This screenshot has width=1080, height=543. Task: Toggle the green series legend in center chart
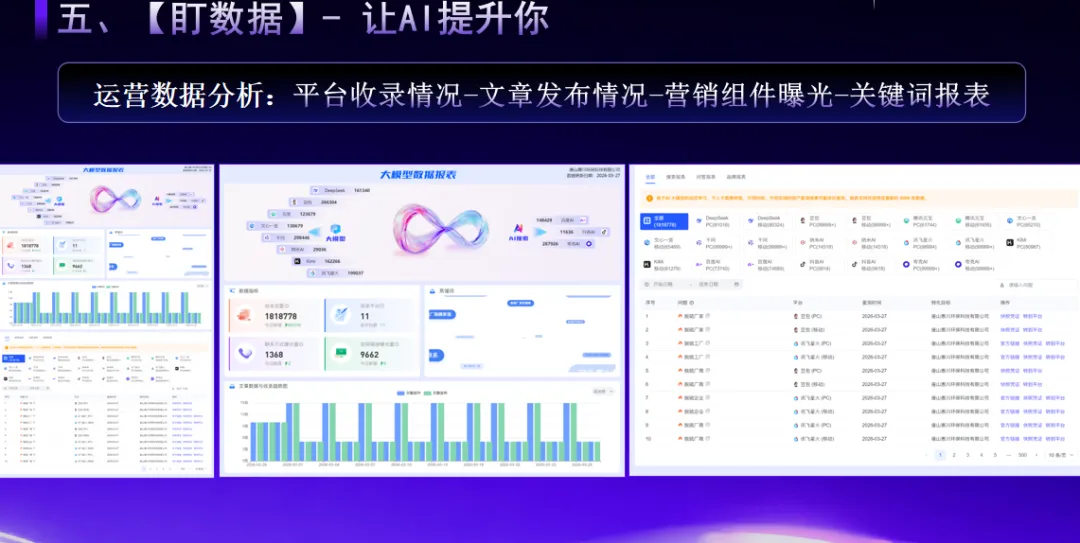[435, 393]
